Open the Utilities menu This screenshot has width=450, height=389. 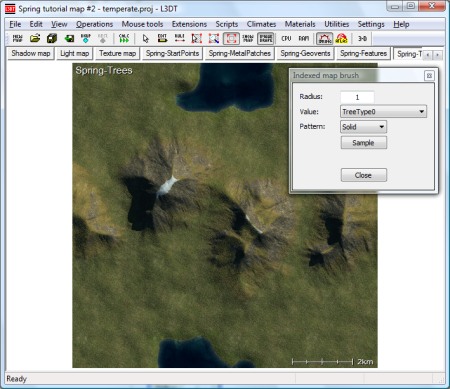click(337, 24)
